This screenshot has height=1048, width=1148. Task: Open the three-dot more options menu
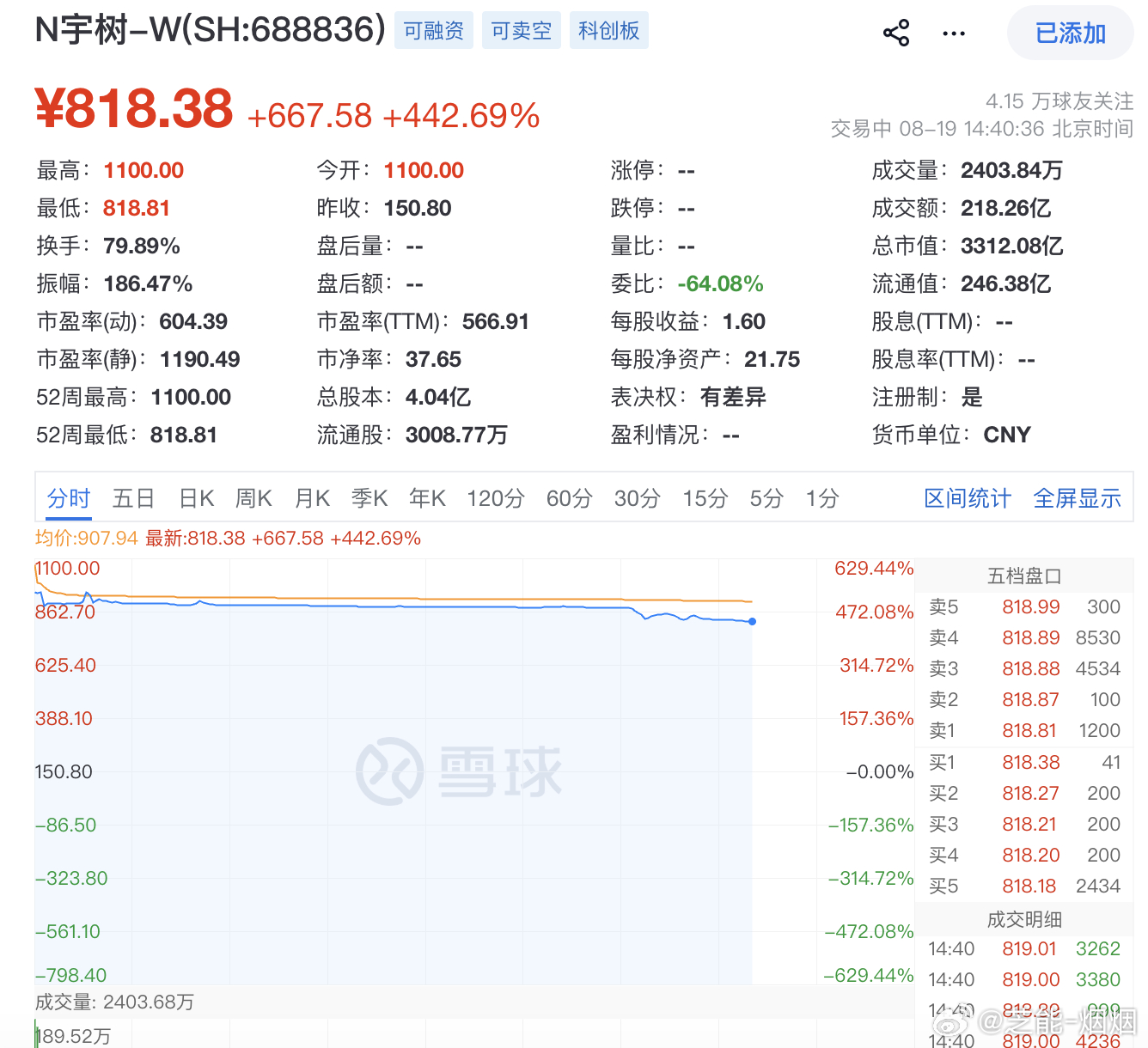point(954,34)
